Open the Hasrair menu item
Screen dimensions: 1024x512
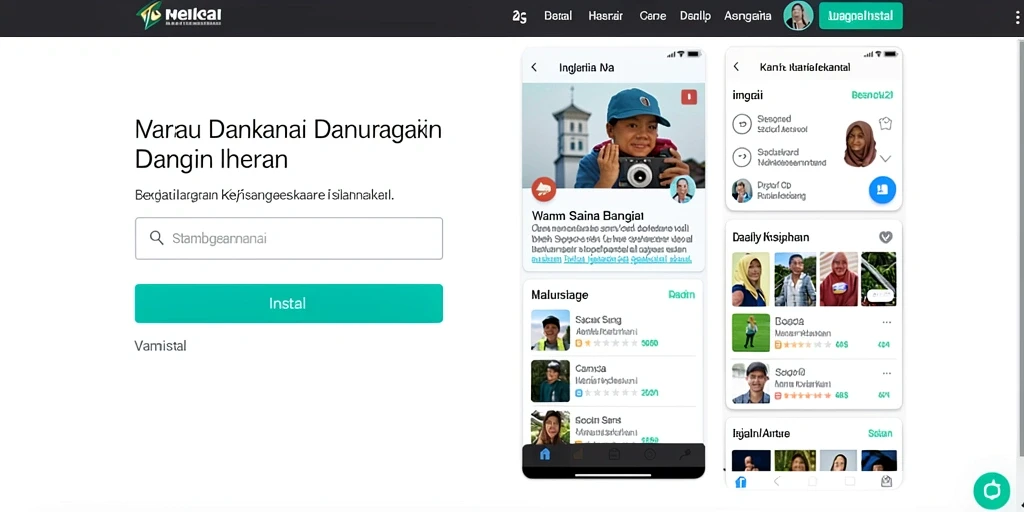pyautogui.click(x=605, y=16)
